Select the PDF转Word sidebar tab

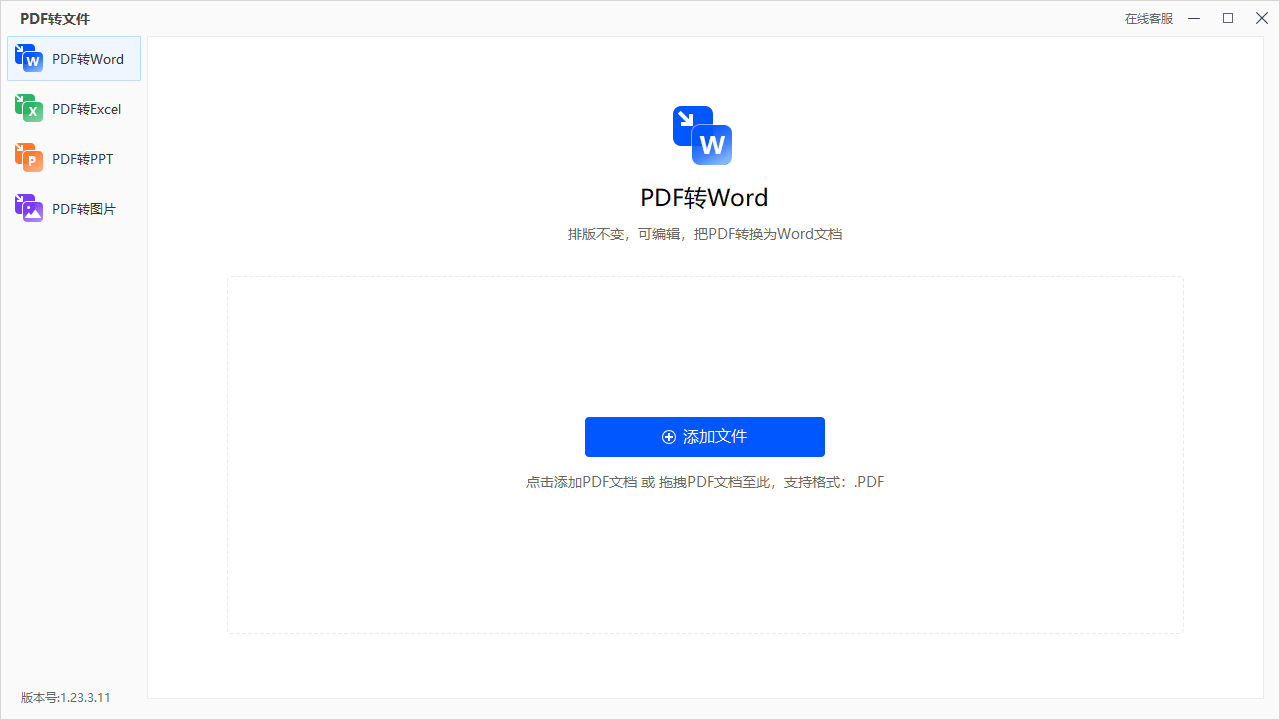[74, 59]
